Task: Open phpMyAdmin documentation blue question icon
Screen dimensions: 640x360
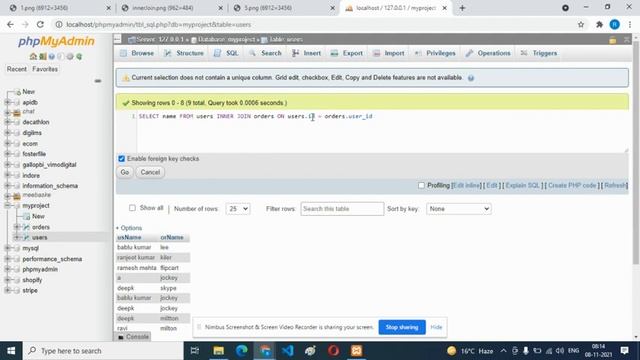Action: click(x=52, y=56)
